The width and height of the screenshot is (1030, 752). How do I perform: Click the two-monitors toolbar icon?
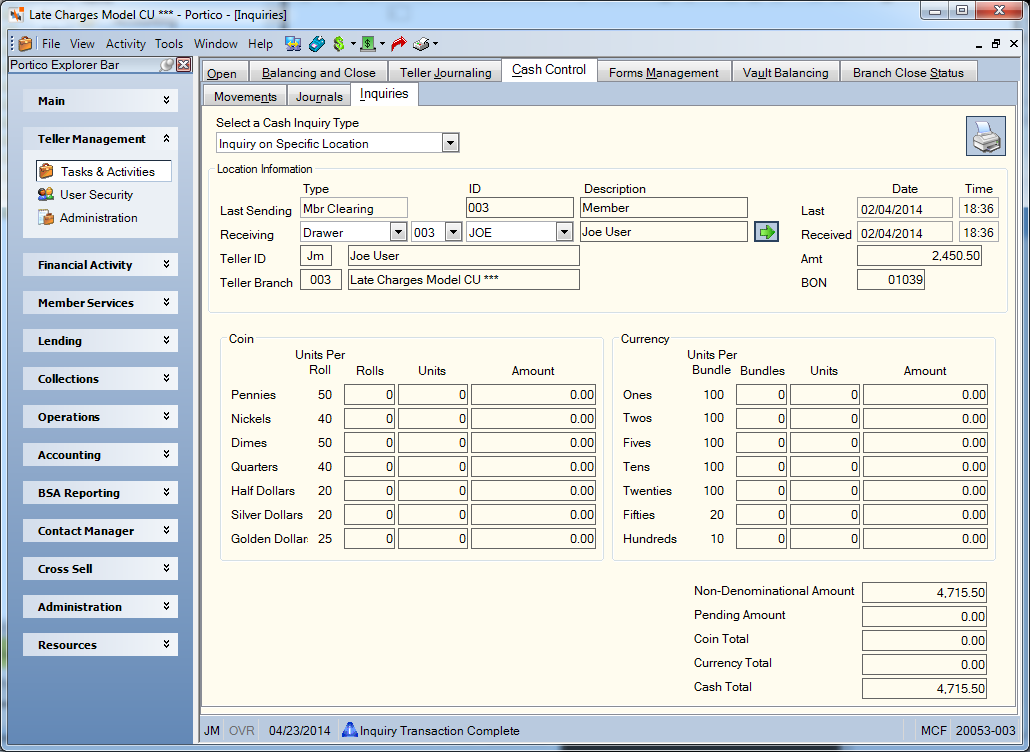[293, 44]
